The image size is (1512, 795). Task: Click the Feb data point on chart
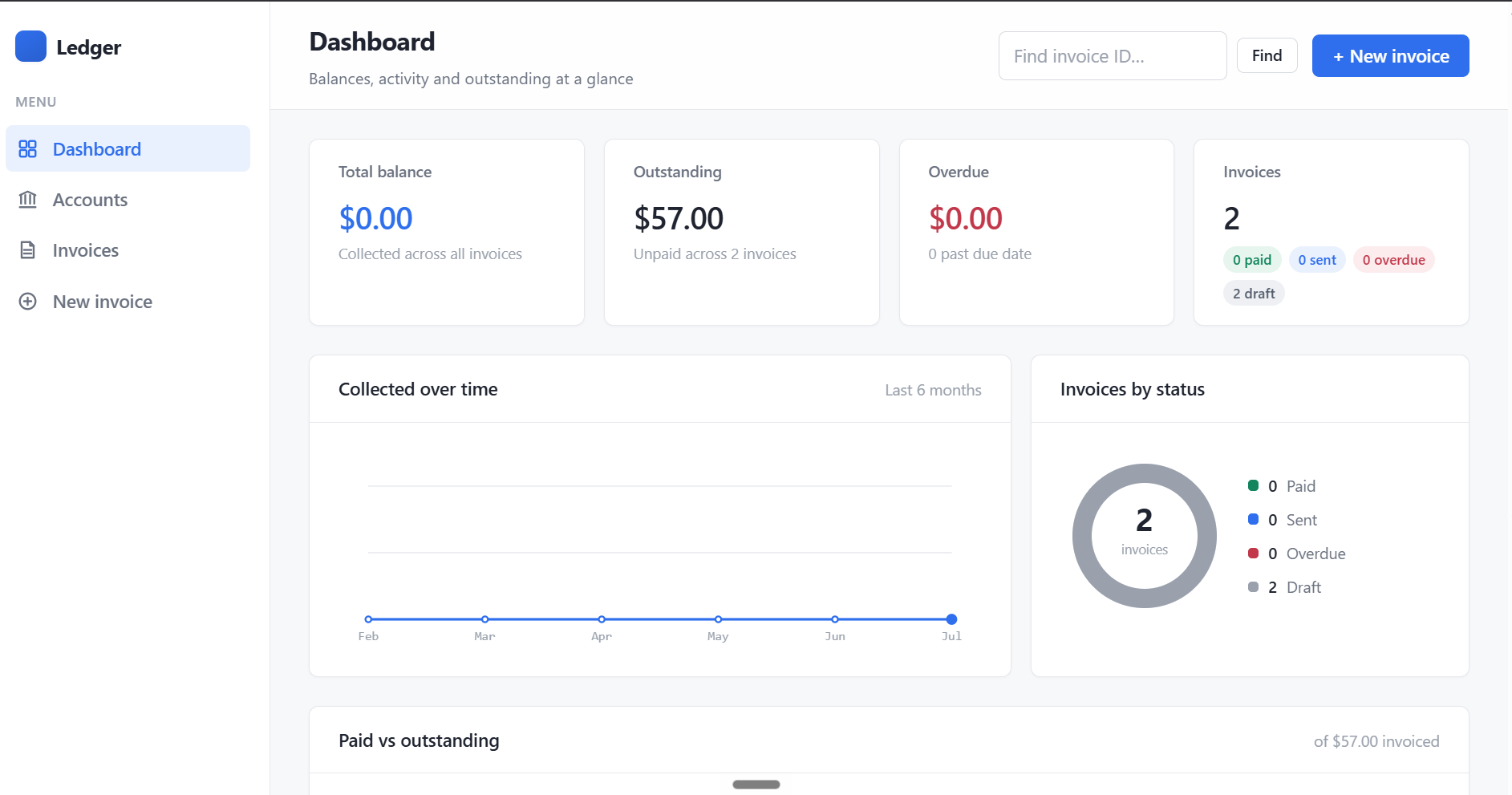click(368, 619)
